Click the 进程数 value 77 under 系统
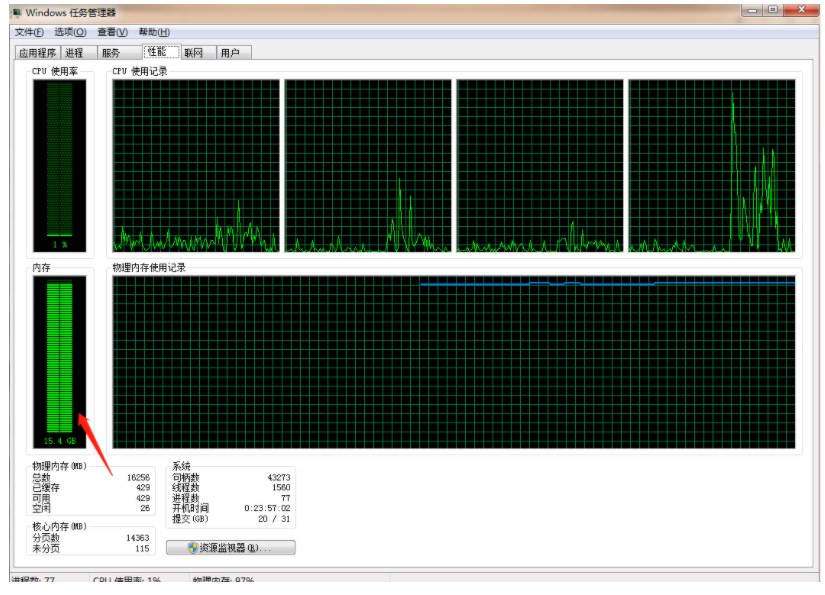 pyautogui.click(x=286, y=498)
